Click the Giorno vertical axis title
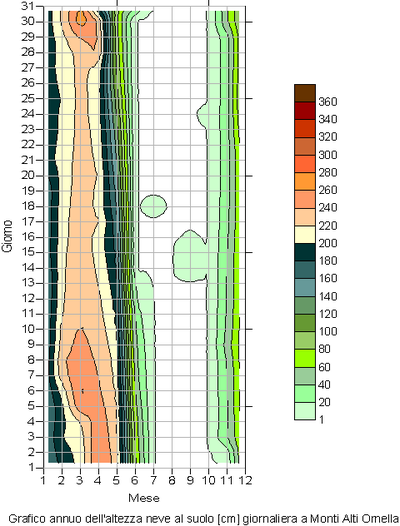Viewport: 400px width, 526px height. click(x=7, y=235)
